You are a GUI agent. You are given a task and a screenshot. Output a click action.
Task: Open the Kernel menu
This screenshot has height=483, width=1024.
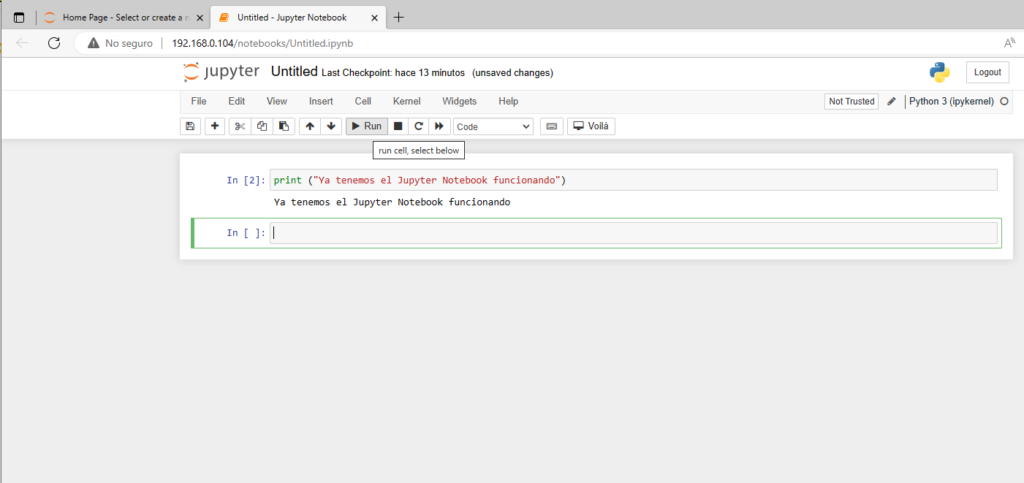[406, 101]
